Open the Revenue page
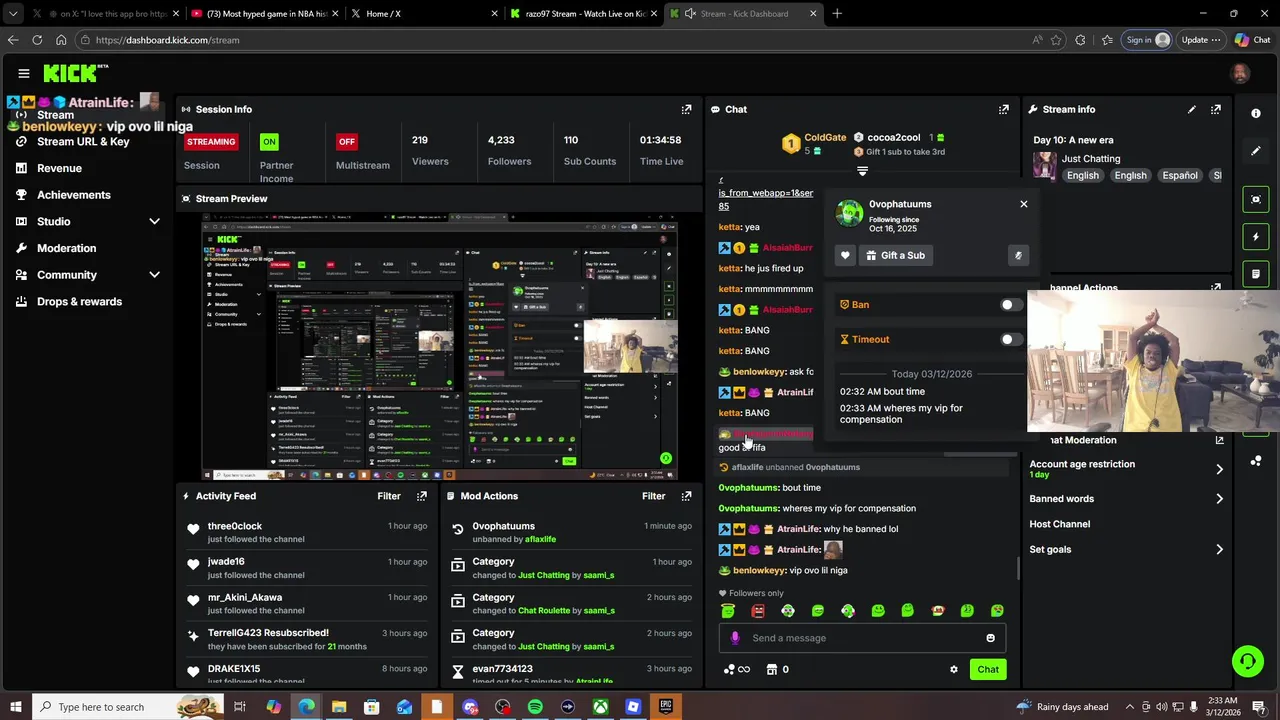This screenshot has height=720, width=1280. pyautogui.click(x=59, y=168)
